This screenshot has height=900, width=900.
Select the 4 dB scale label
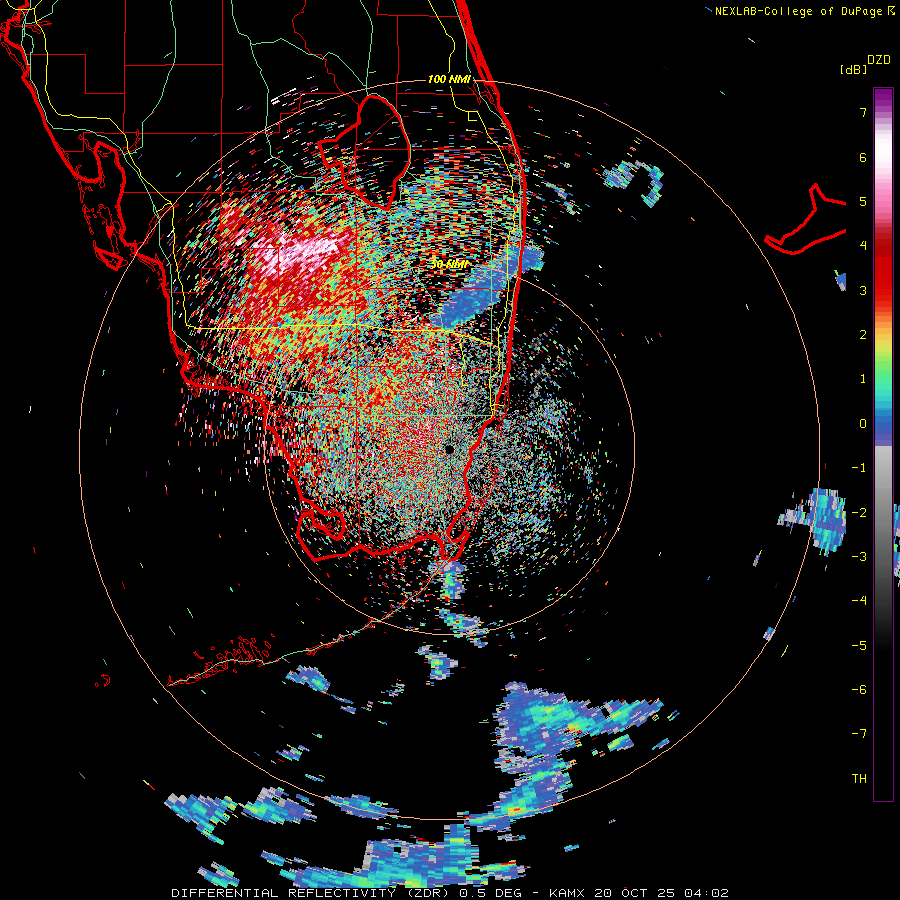click(x=863, y=246)
